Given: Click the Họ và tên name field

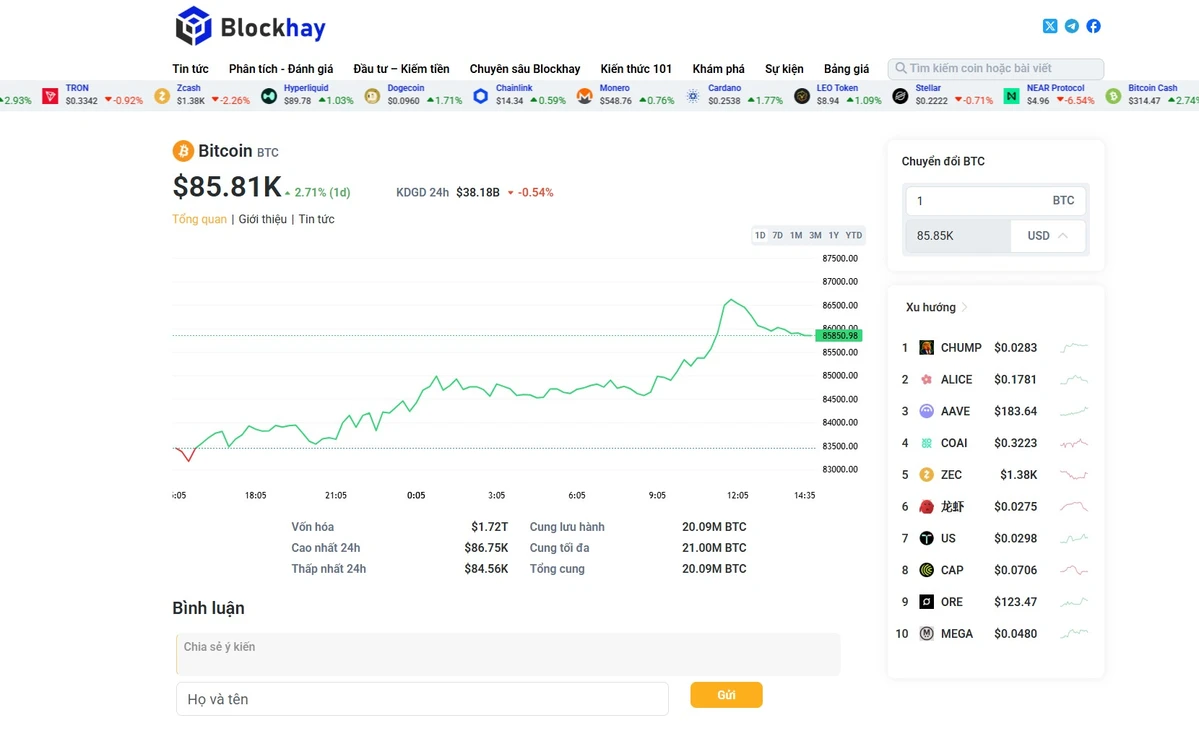Looking at the screenshot, I should [x=422, y=699].
